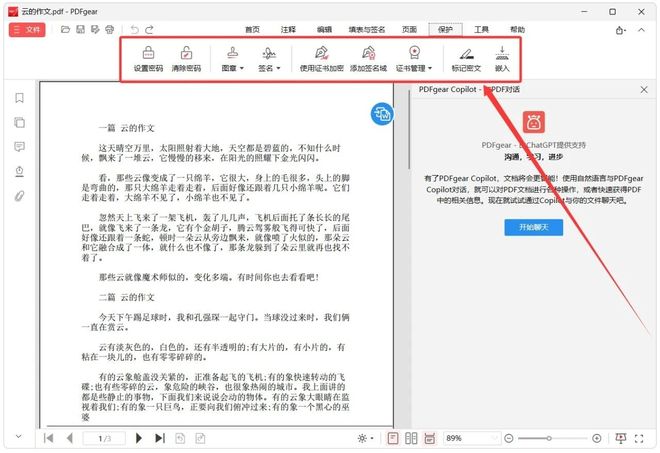Click the document vertical scrollbar
The height and width of the screenshot is (453, 660).
(409, 131)
